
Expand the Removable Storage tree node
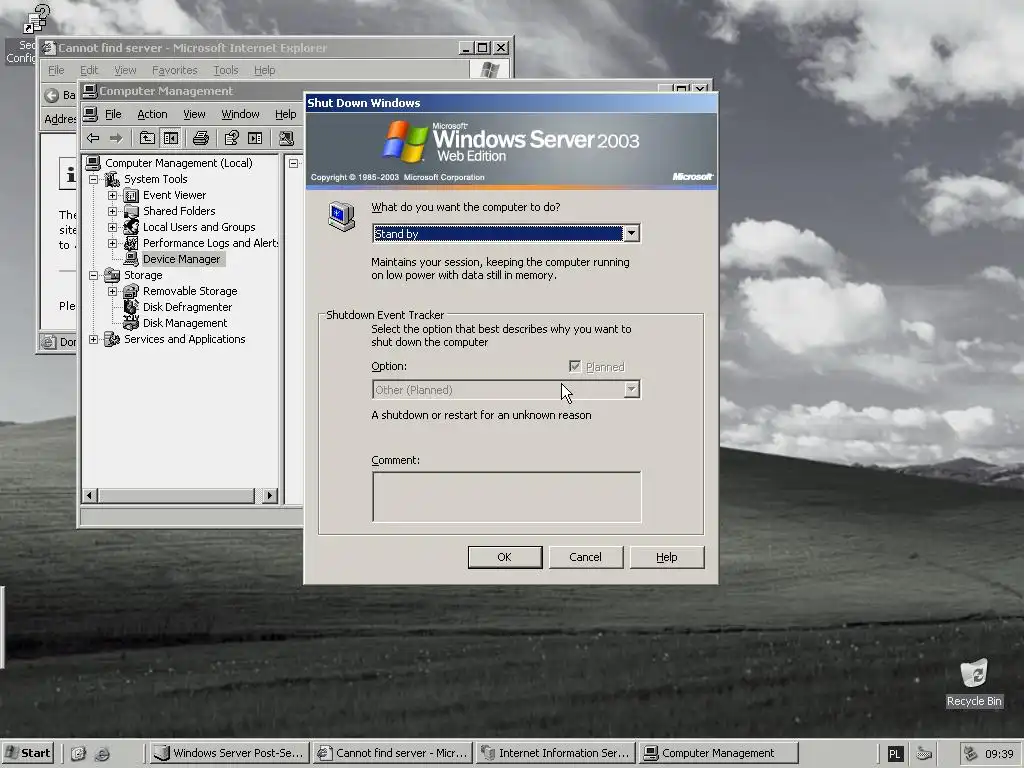tap(112, 291)
